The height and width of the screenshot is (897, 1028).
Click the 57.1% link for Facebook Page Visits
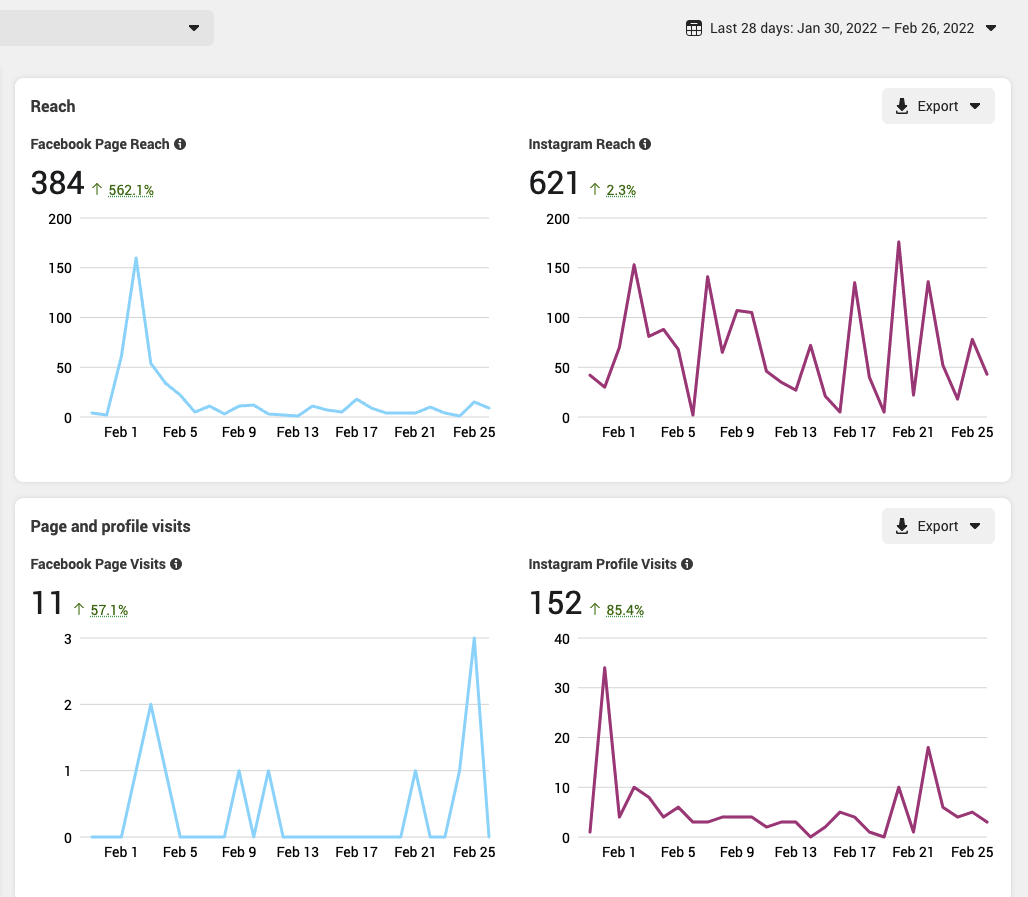111,610
